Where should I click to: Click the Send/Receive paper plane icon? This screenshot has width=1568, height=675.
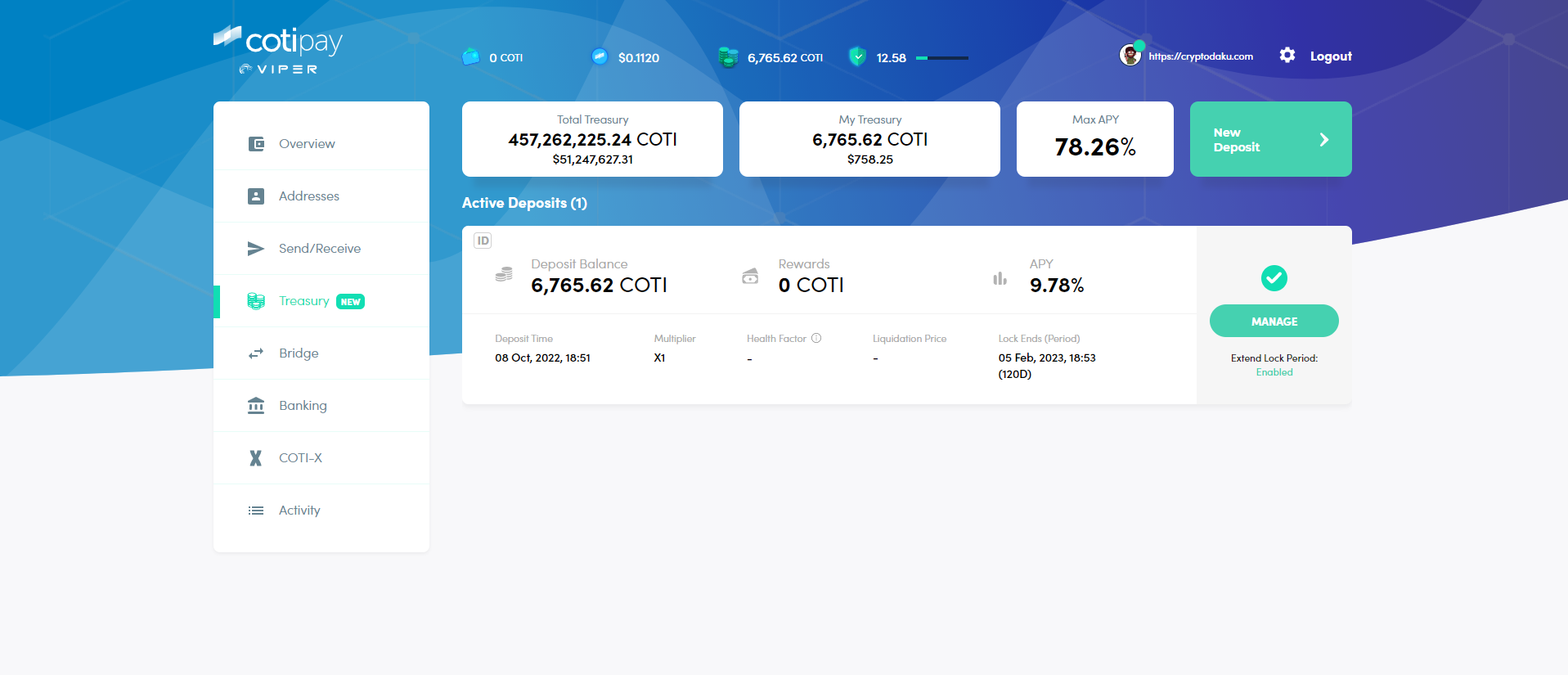(x=256, y=249)
